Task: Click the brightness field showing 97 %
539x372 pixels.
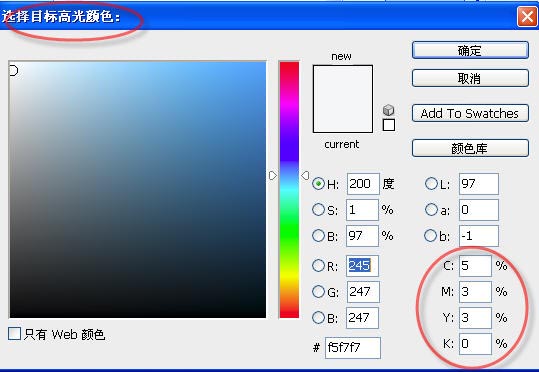Action: point(362,236)
